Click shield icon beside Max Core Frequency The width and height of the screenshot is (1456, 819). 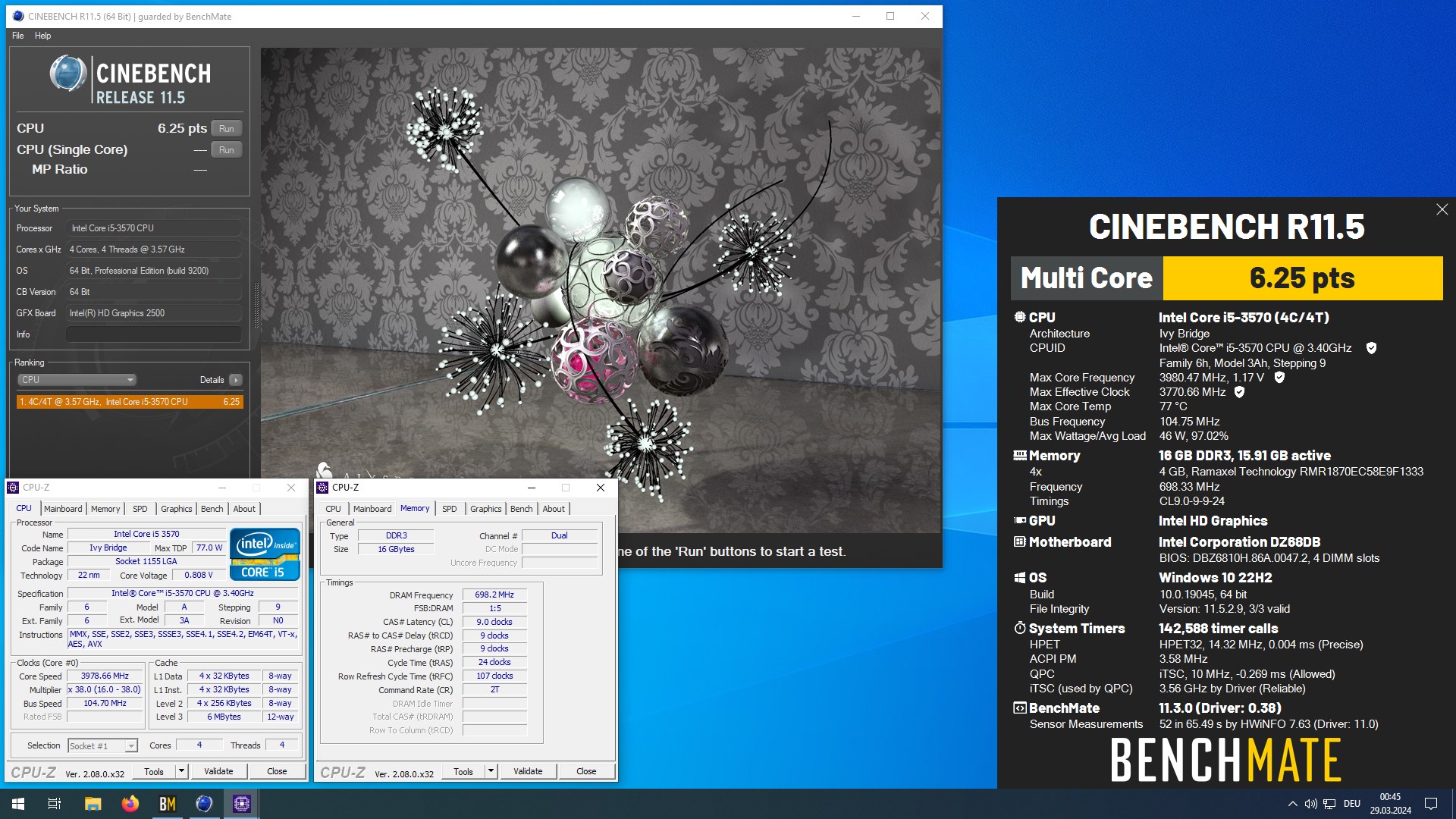(x=1279, y=377)
